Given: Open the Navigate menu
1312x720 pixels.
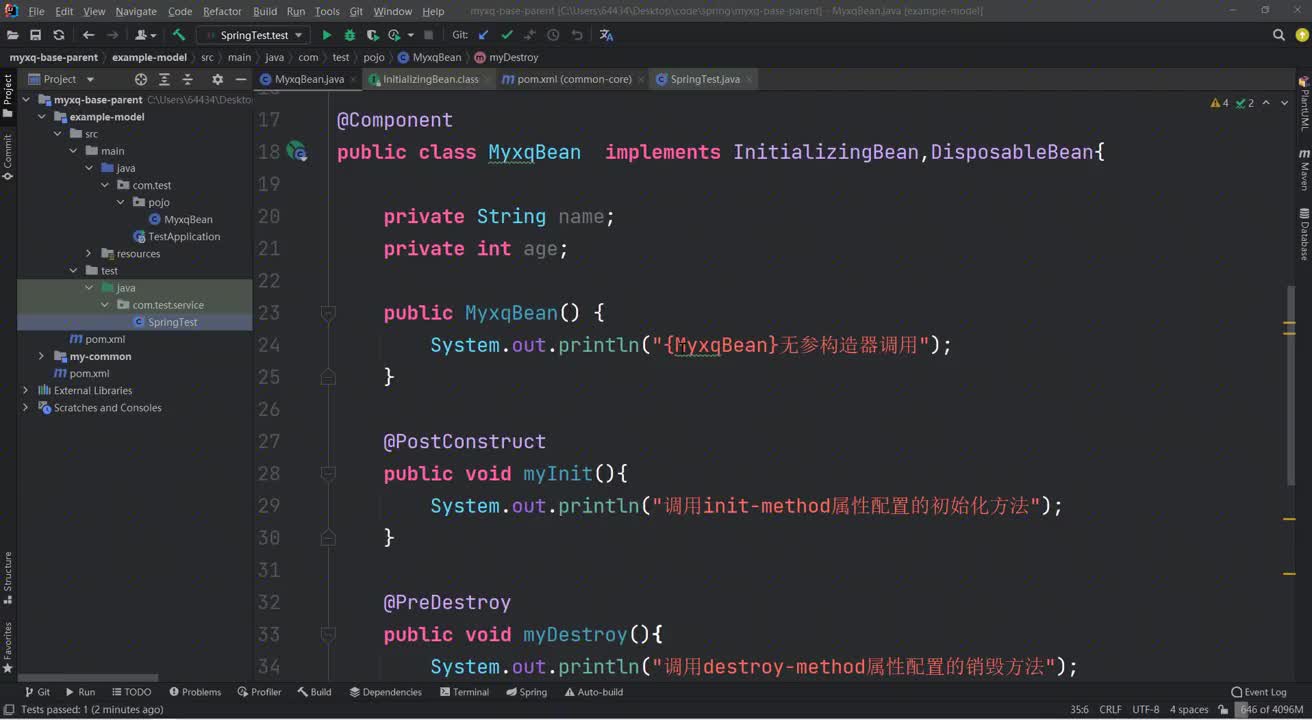Looking at the screenshot, I should click(136, 11).
